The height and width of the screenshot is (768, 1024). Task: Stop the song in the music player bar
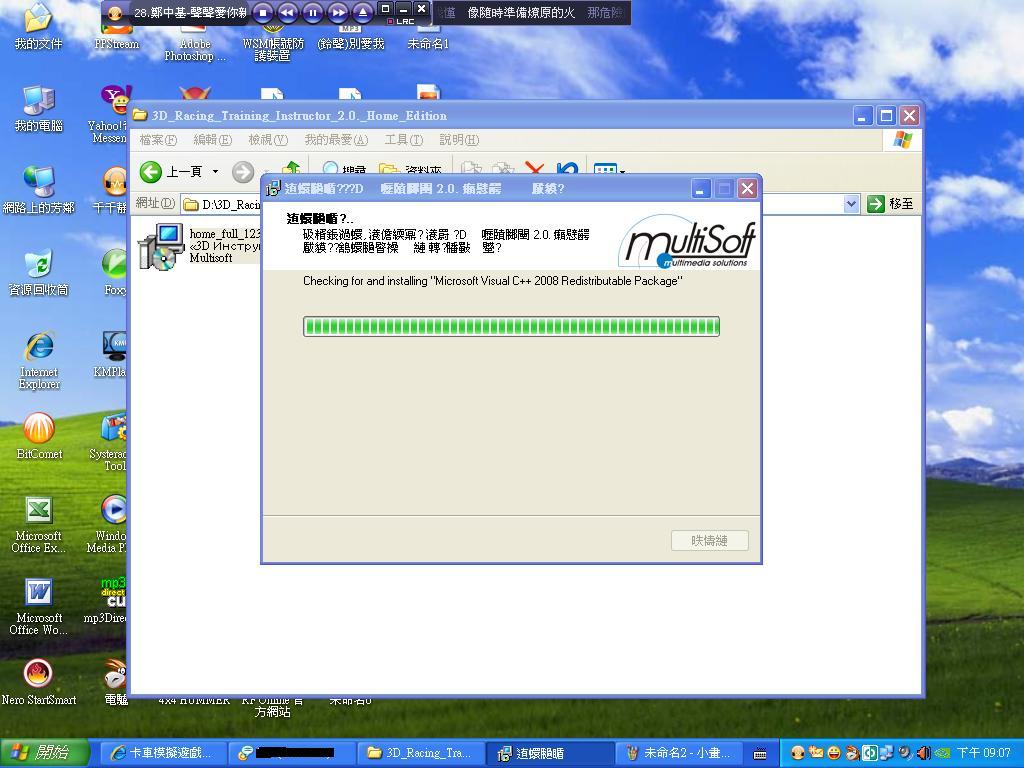(x=263, y=13)
